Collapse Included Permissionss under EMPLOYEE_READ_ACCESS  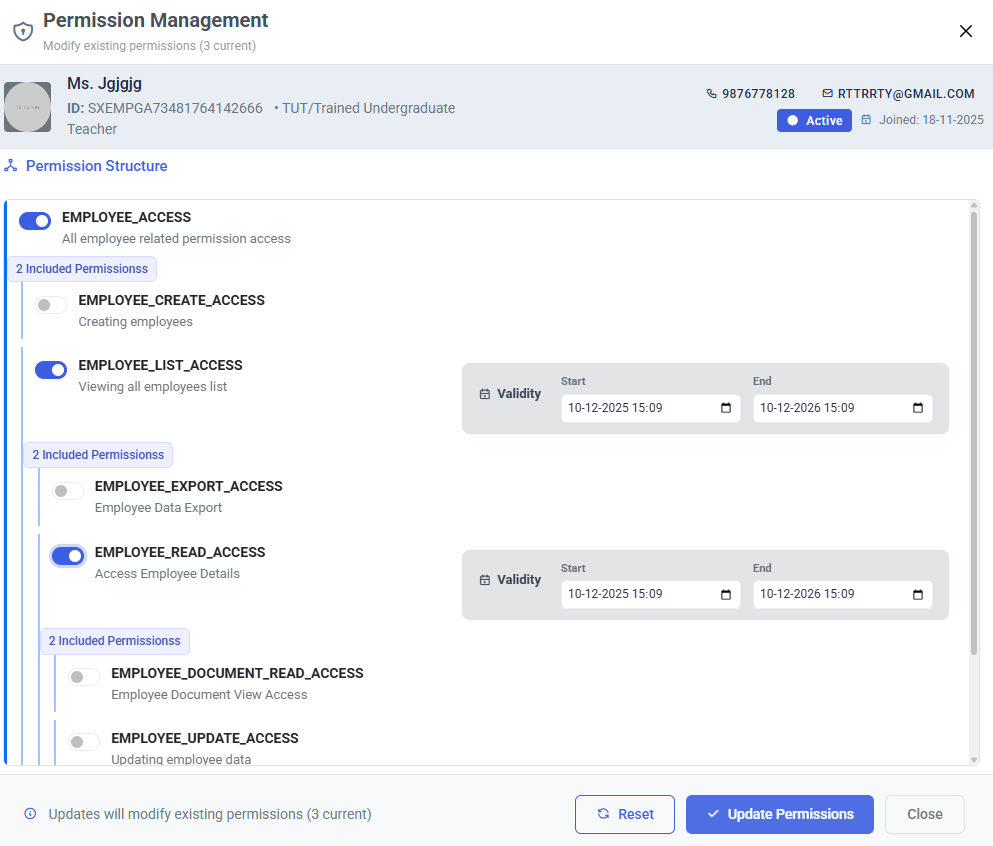pyautogui.click(x=115, y=641)
